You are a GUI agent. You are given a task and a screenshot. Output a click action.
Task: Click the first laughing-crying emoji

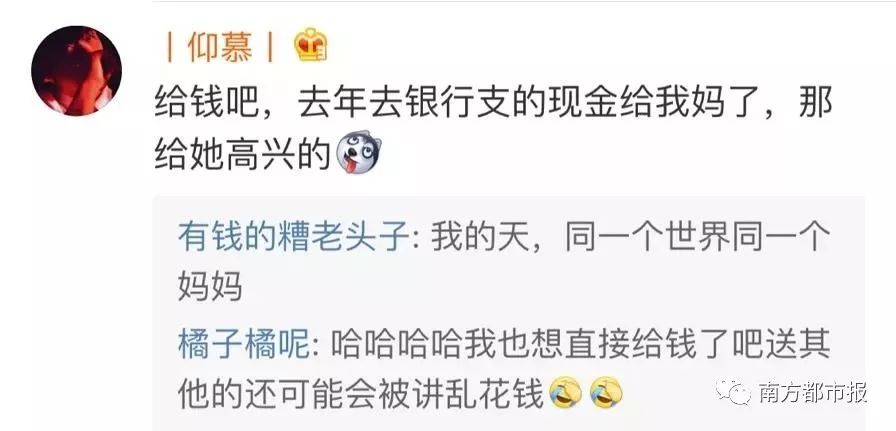566,394
